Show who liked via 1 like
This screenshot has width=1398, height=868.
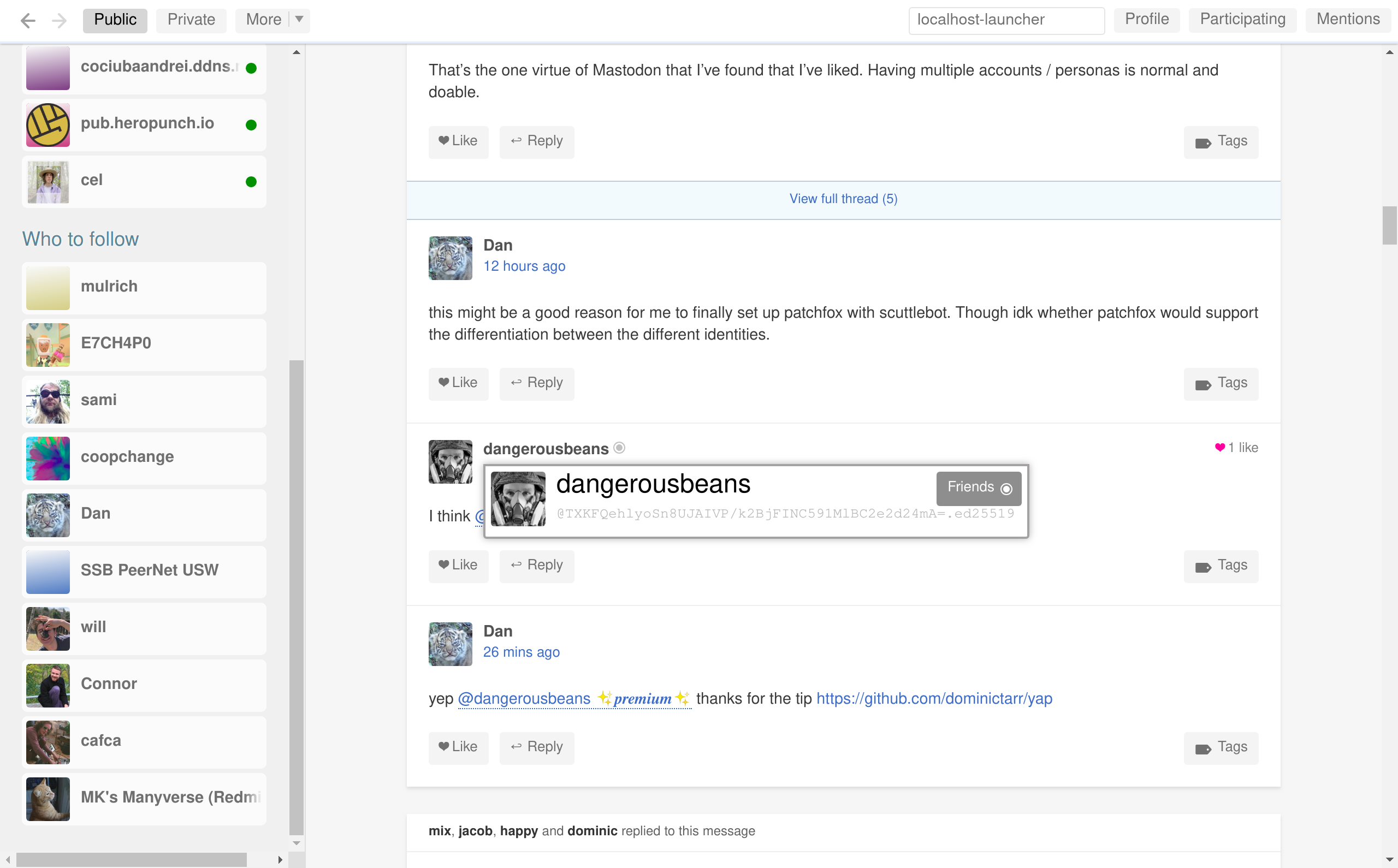(x=1236, y=448)
